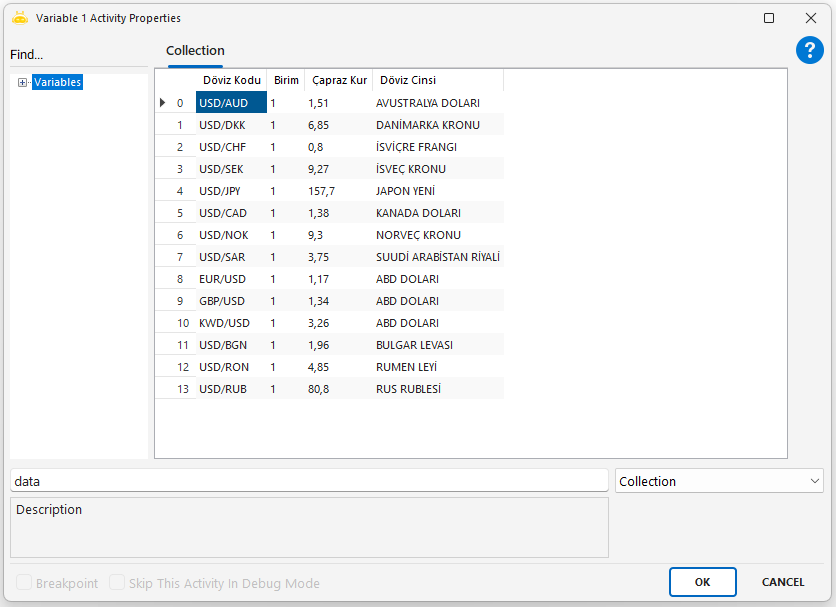Open the Collection type dropdown
Viewport: 836px width, 607px height.
719,481
